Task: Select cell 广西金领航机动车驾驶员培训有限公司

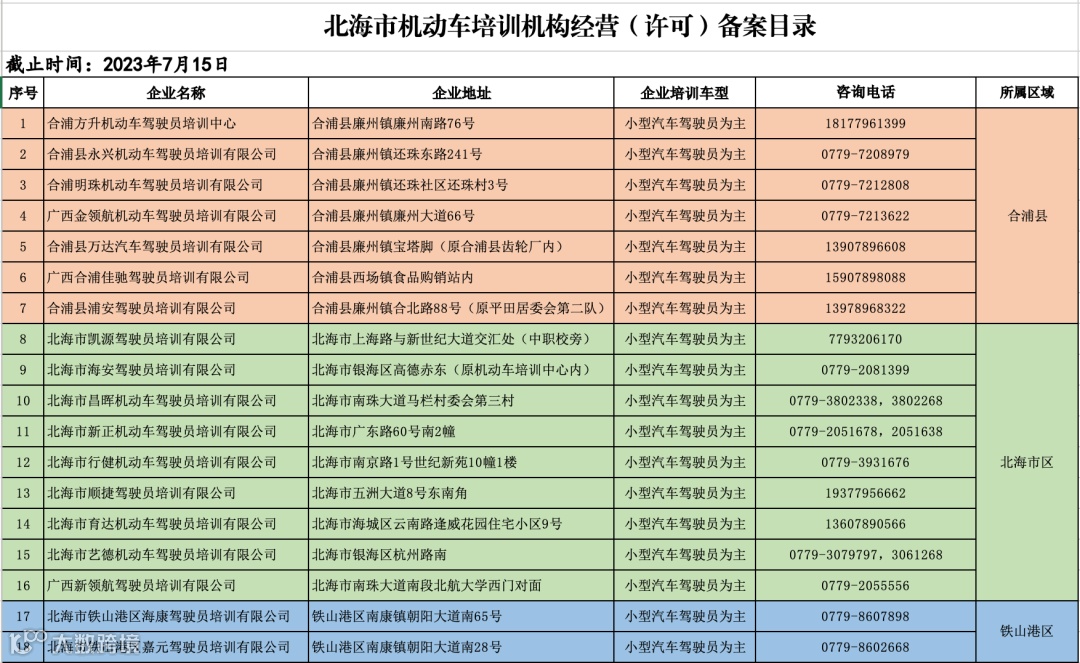Action: click(176, 216)
